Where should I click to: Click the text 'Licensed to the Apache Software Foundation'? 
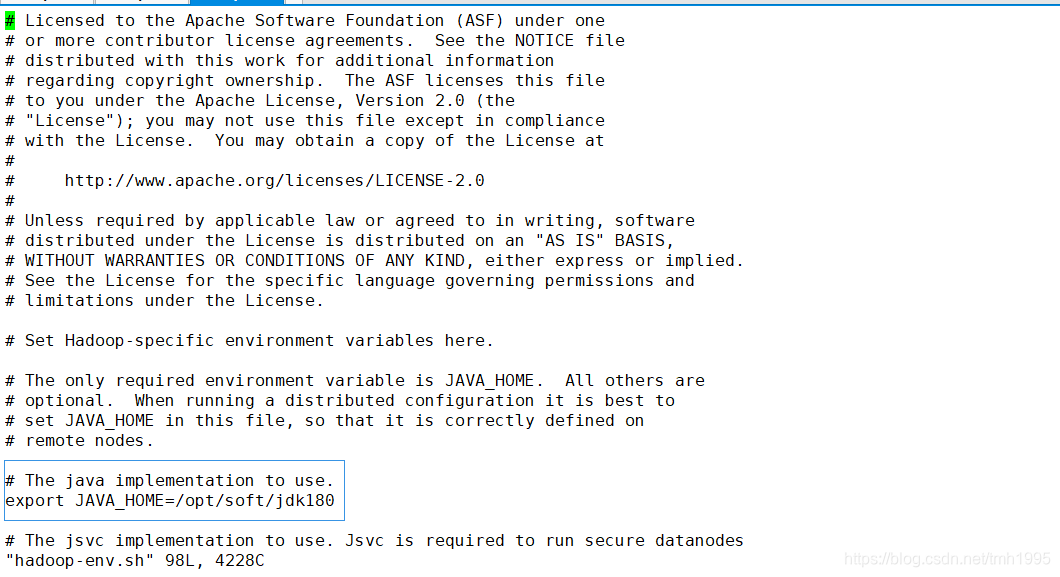click(x=235, y=21)
